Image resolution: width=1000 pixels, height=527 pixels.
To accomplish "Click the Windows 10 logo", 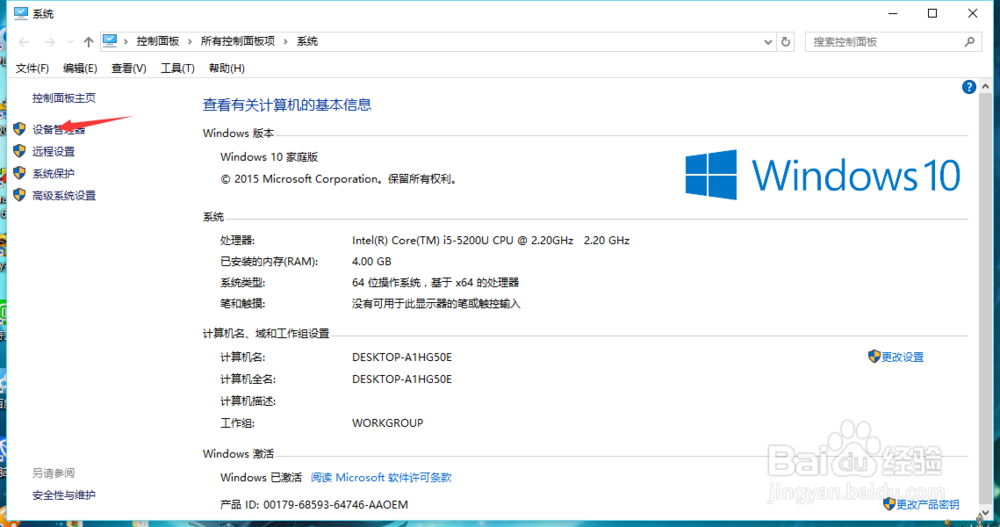I will pos(823,175).
